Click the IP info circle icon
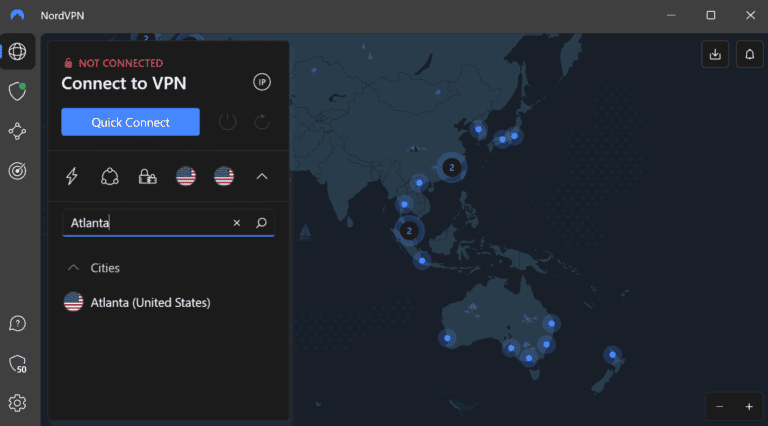Viewport: 768px width, 426px height. (x=262, y=82)
